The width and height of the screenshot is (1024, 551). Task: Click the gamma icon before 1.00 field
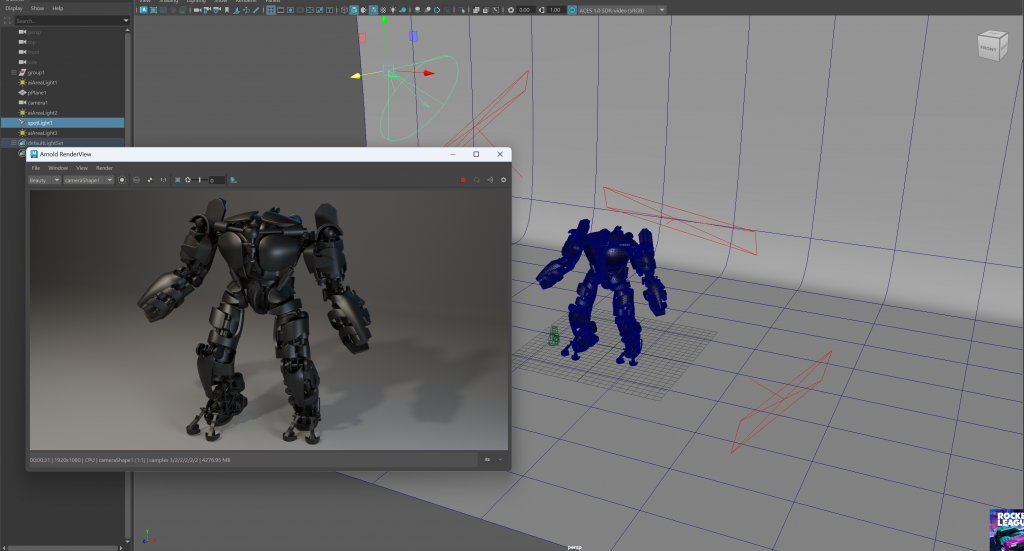[x=541, y=10]
